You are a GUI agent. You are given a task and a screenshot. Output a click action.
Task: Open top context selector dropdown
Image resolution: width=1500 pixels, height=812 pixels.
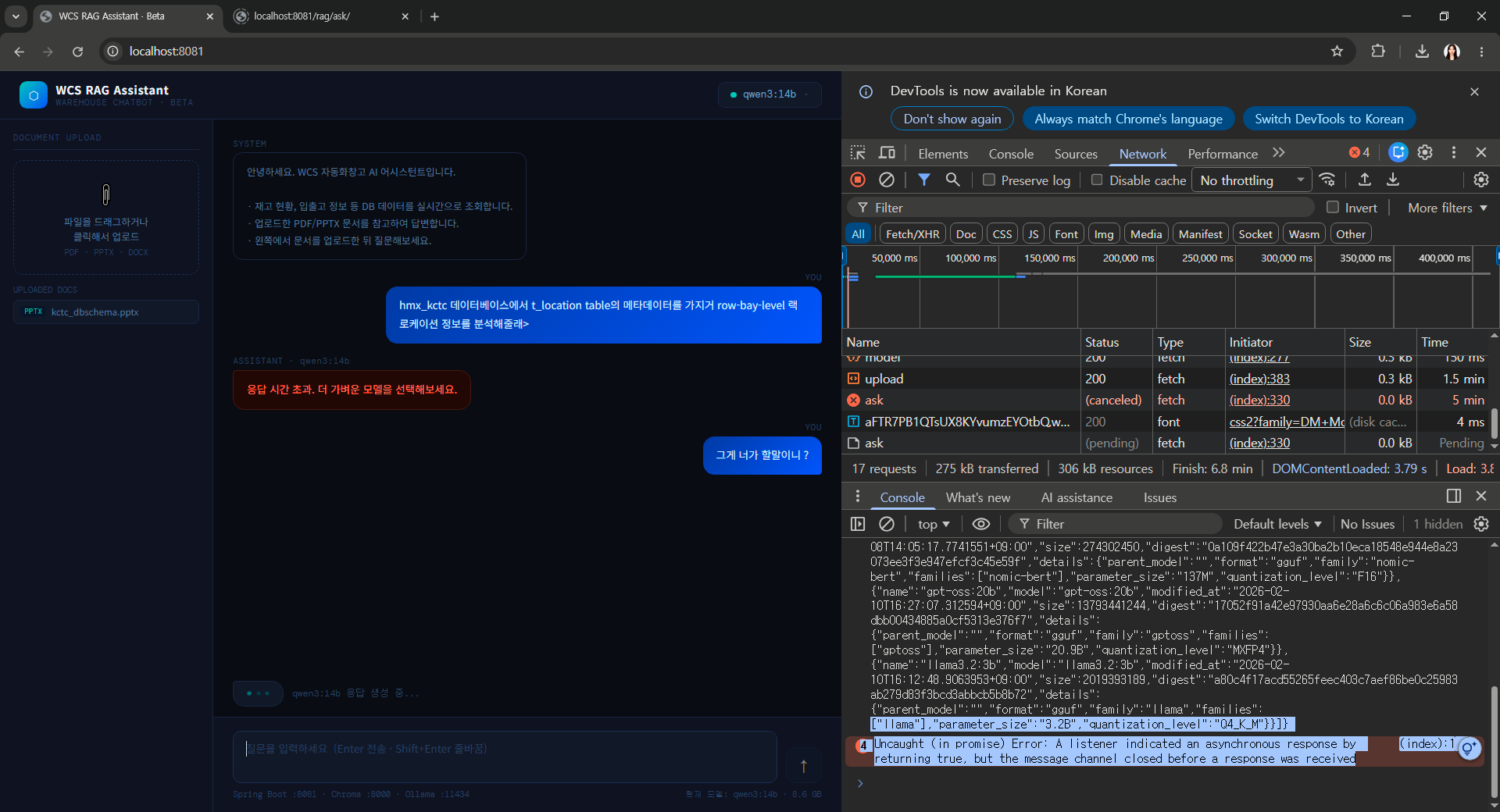[x=934, y=524]
